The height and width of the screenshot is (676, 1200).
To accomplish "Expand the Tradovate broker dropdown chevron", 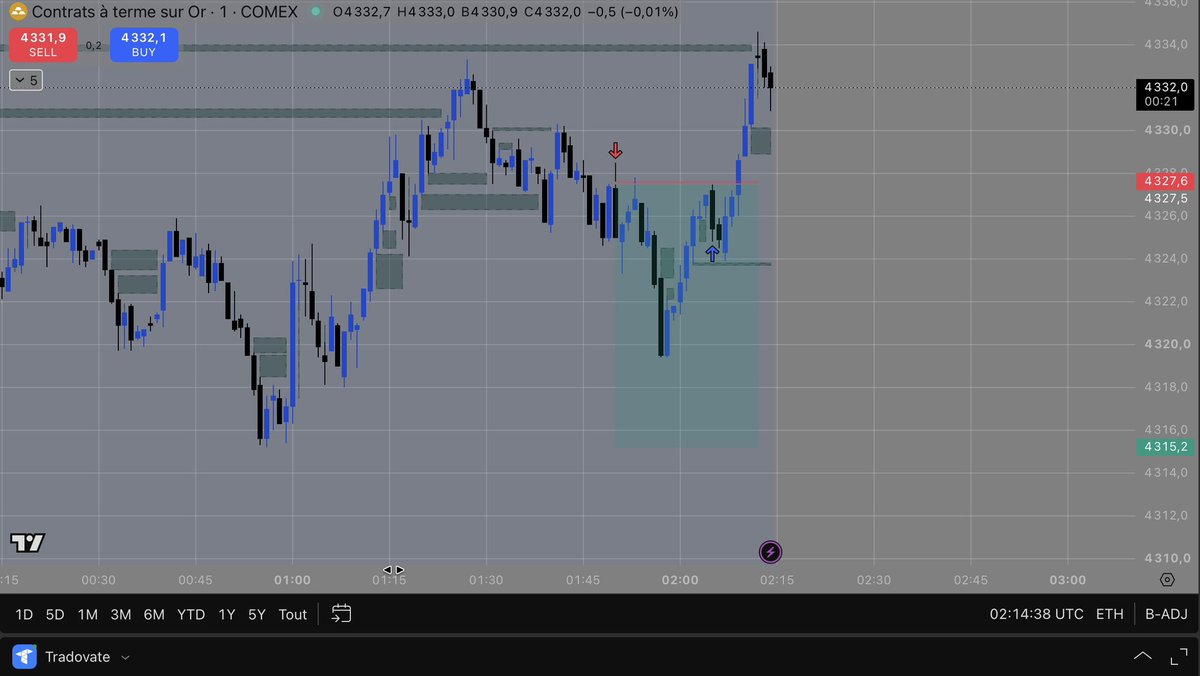I will click(x=125, y=657).
